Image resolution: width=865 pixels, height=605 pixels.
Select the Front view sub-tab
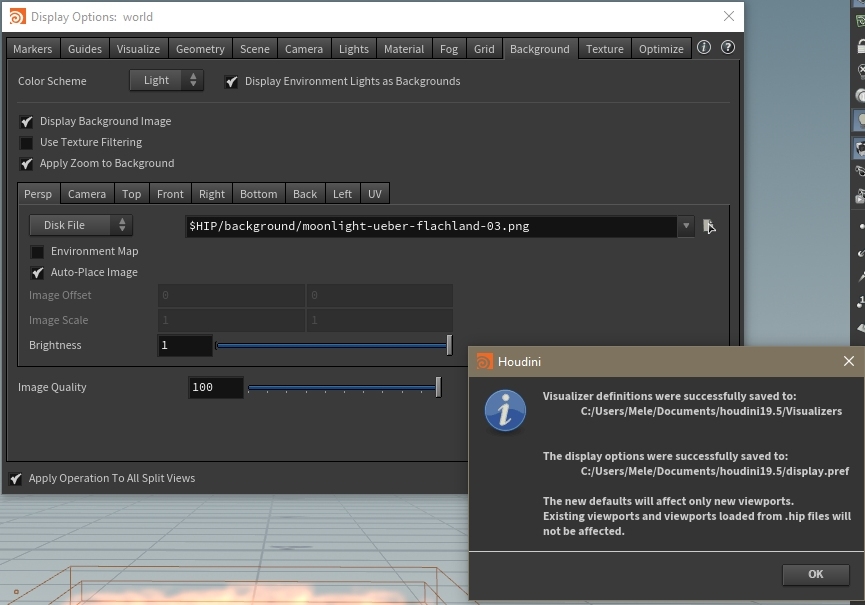pyautogui.click(x=170, y=194)
